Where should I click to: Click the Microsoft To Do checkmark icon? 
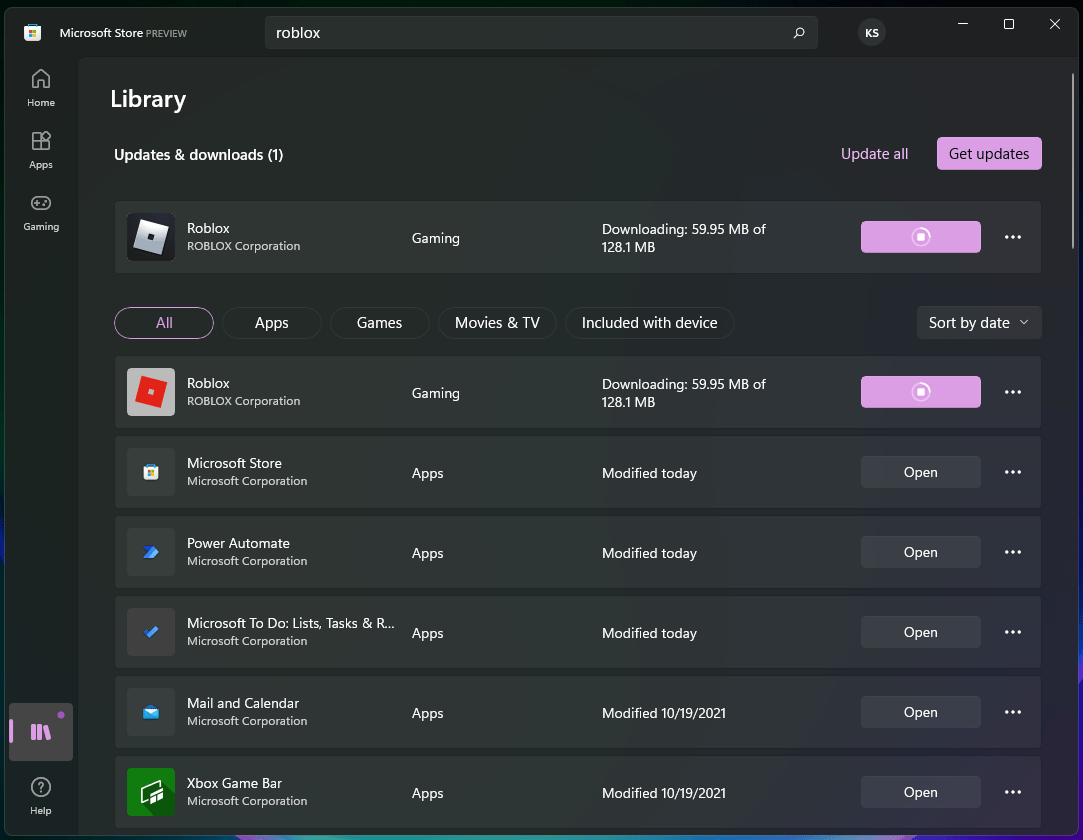point(151,632)
